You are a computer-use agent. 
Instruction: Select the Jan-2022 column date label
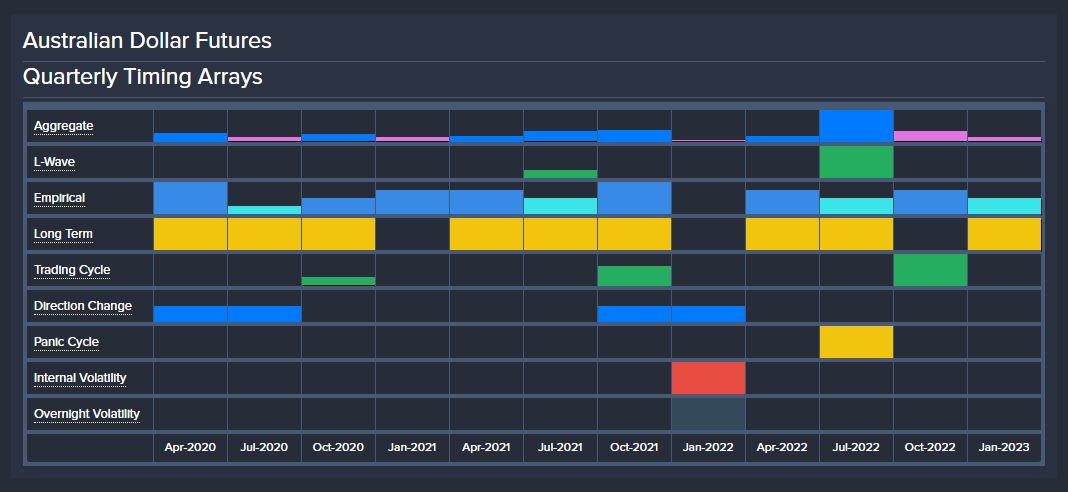[x=708, y=448]
